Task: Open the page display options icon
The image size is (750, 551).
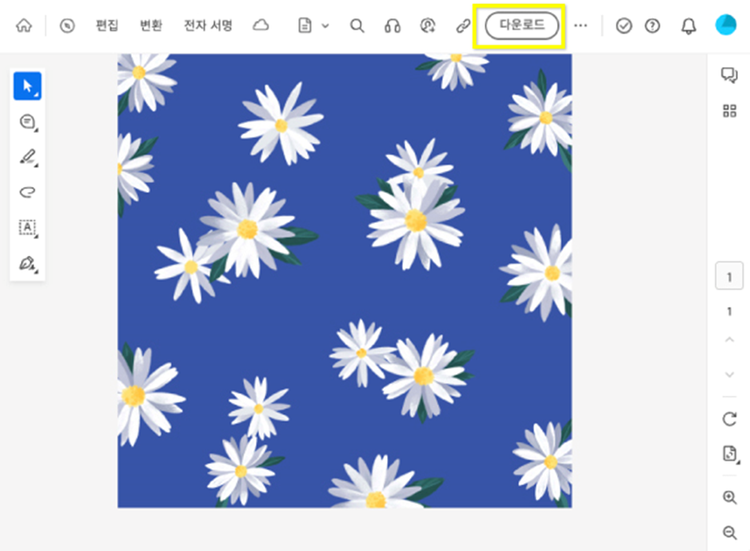Action: point(730,453)
